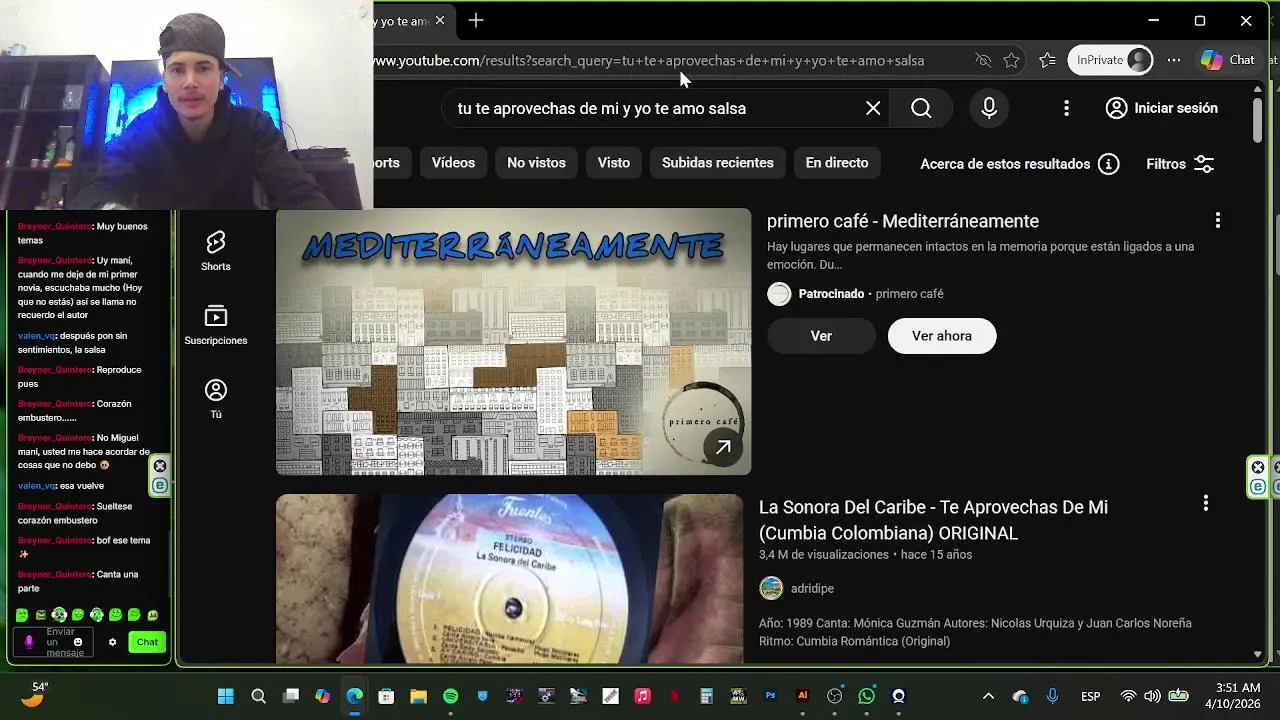Click the adridipe channel avatar
The width and height of the screenshot is (1280, 720).
tap(771, 588)
